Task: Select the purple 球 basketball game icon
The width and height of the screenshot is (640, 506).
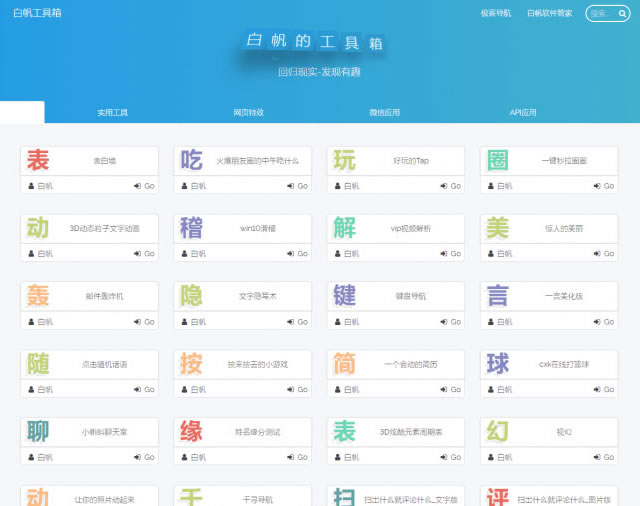Action: (x=497, y=364)
